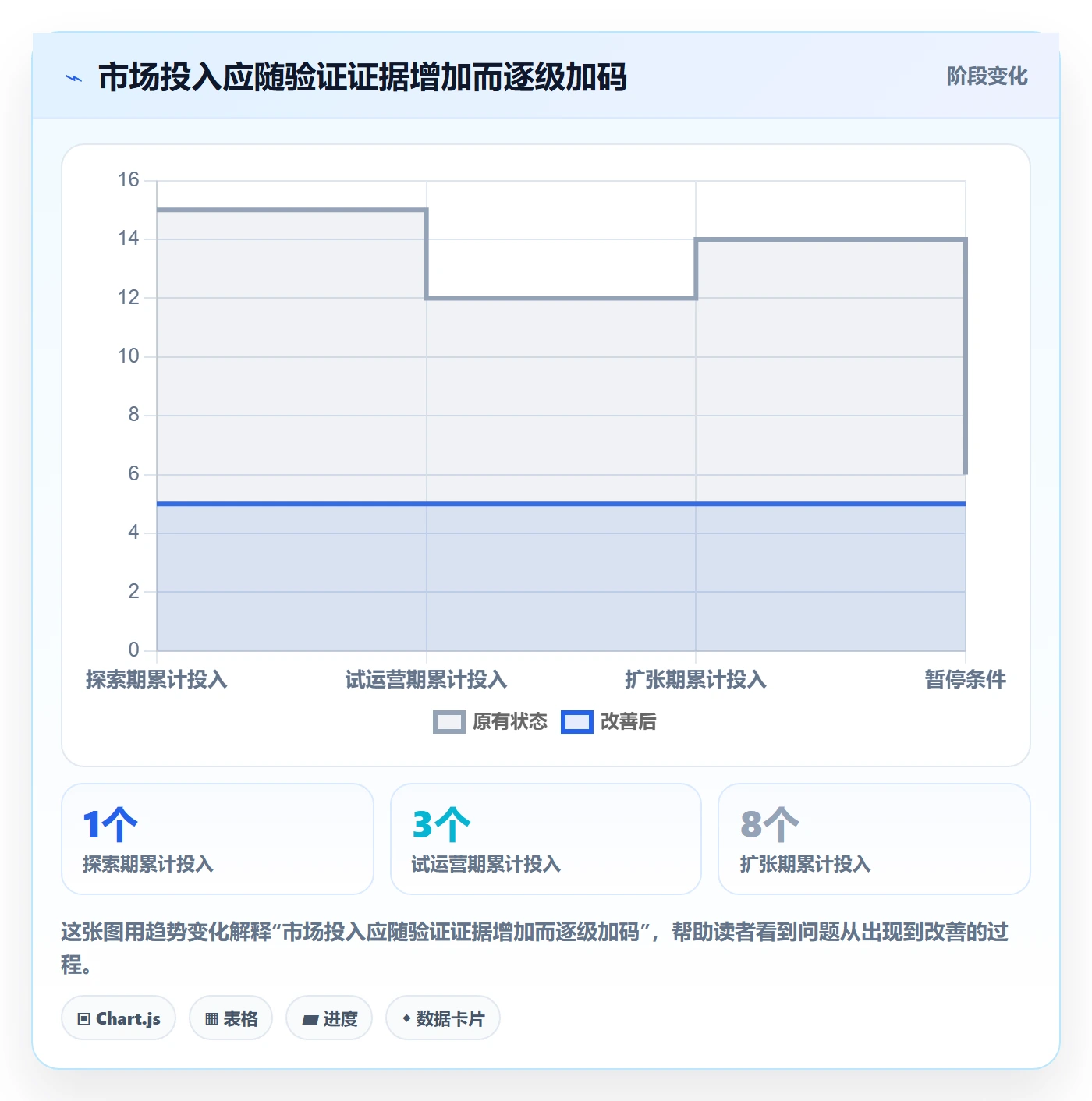Click the 原有状态 legend label
The width and height of the screenshot is (1092, 1101).
[510, 722]
